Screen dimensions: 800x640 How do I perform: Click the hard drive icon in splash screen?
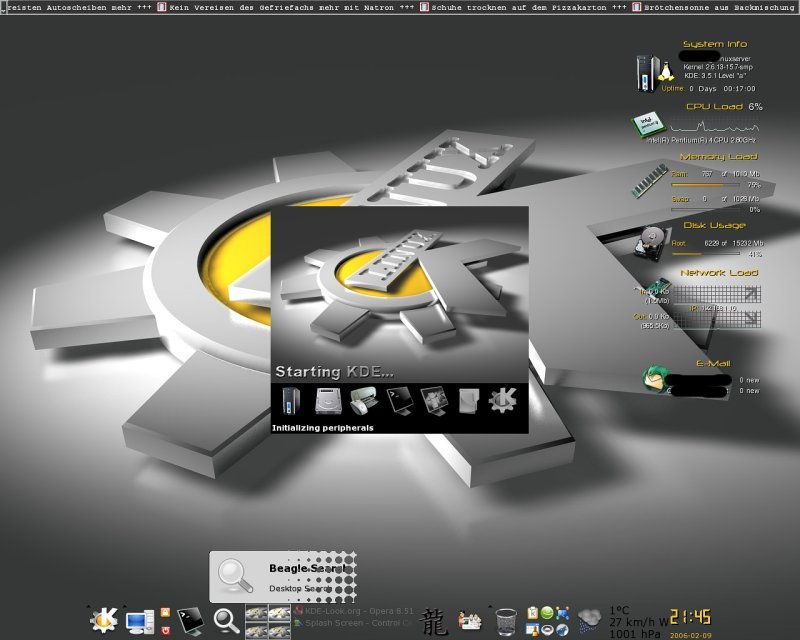(329, 401)
